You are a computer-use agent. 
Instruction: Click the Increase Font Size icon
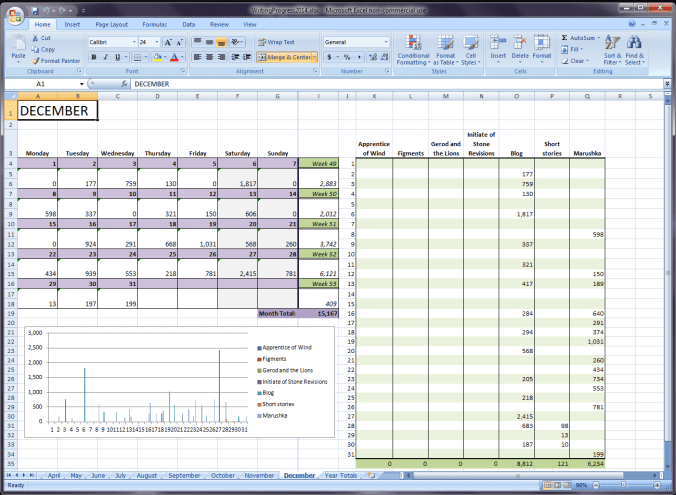click(x=168, y=42)
